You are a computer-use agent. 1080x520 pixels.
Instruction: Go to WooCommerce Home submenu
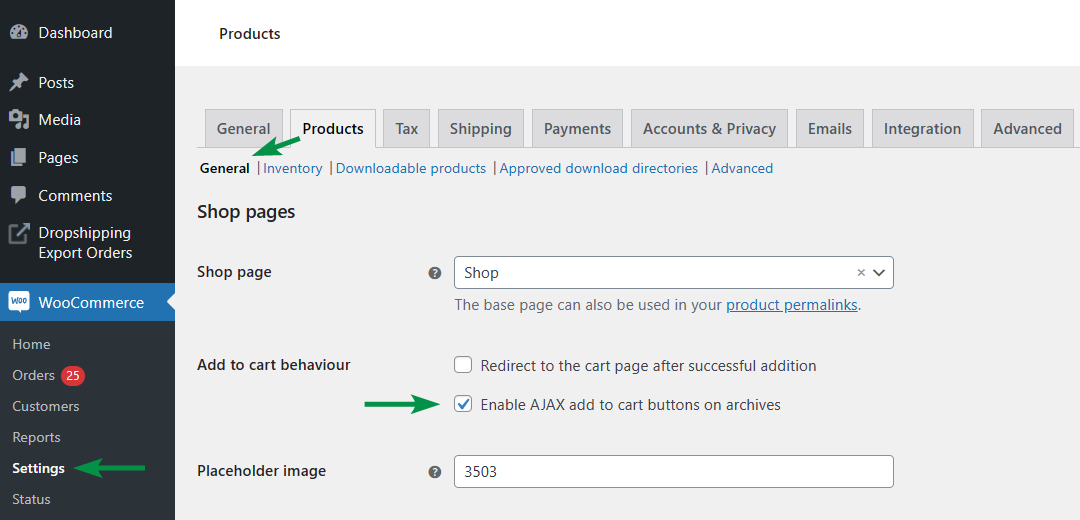(x=31, y=344)
